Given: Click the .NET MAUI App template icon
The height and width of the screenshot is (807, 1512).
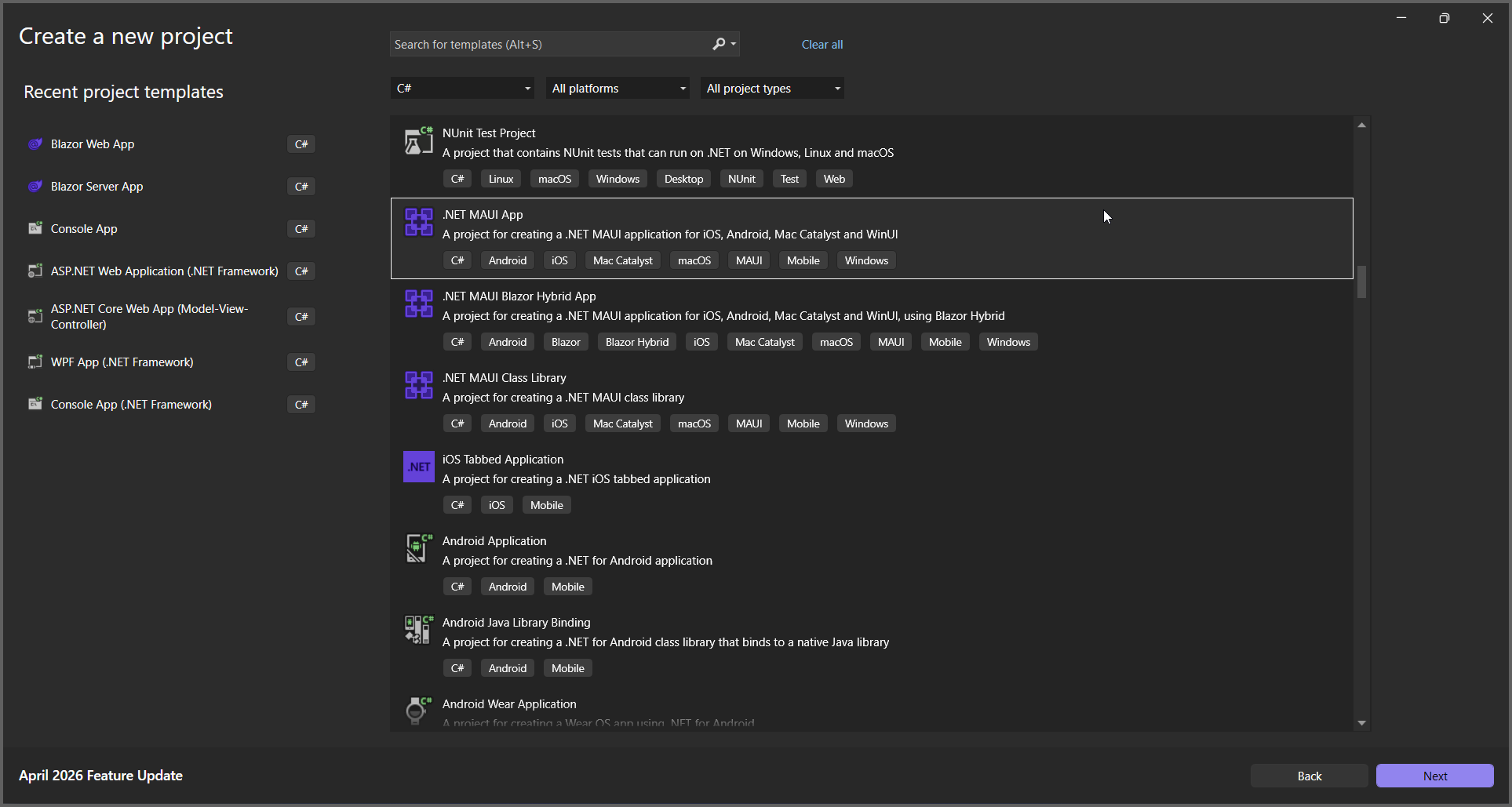Looking at the screenshot, I should [x=418, y=222].
